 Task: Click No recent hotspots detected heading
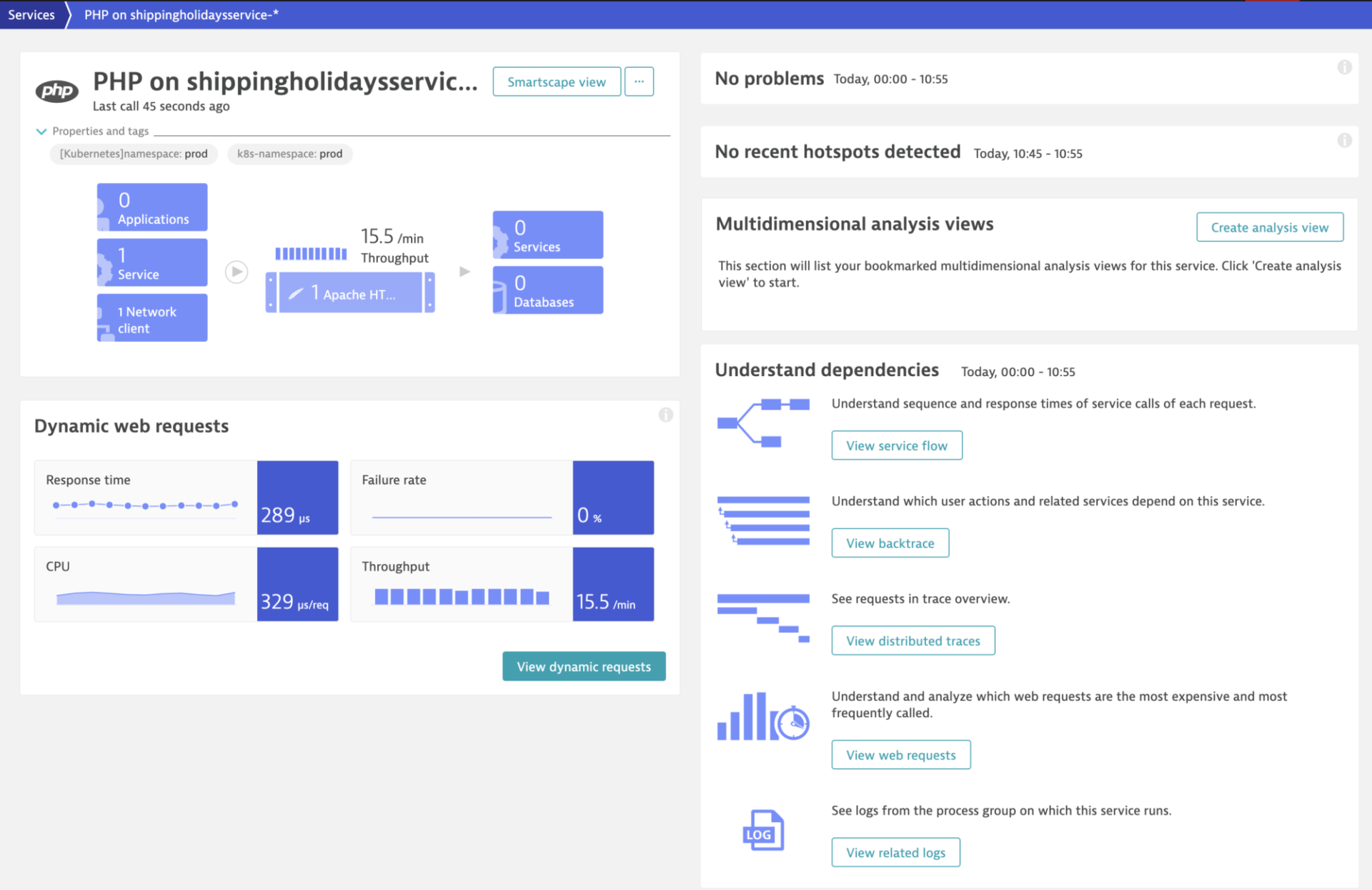tap(837, 152)
